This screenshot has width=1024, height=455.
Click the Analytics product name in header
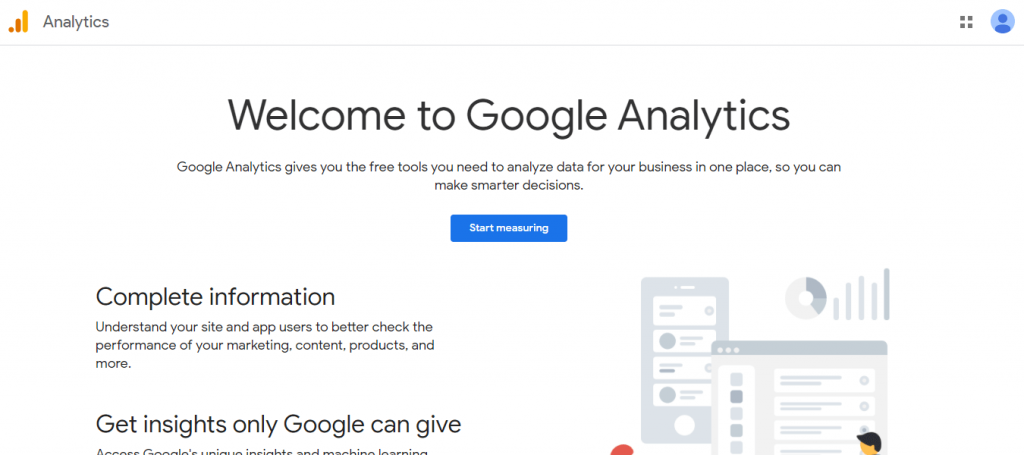click(x=76, y=22)
